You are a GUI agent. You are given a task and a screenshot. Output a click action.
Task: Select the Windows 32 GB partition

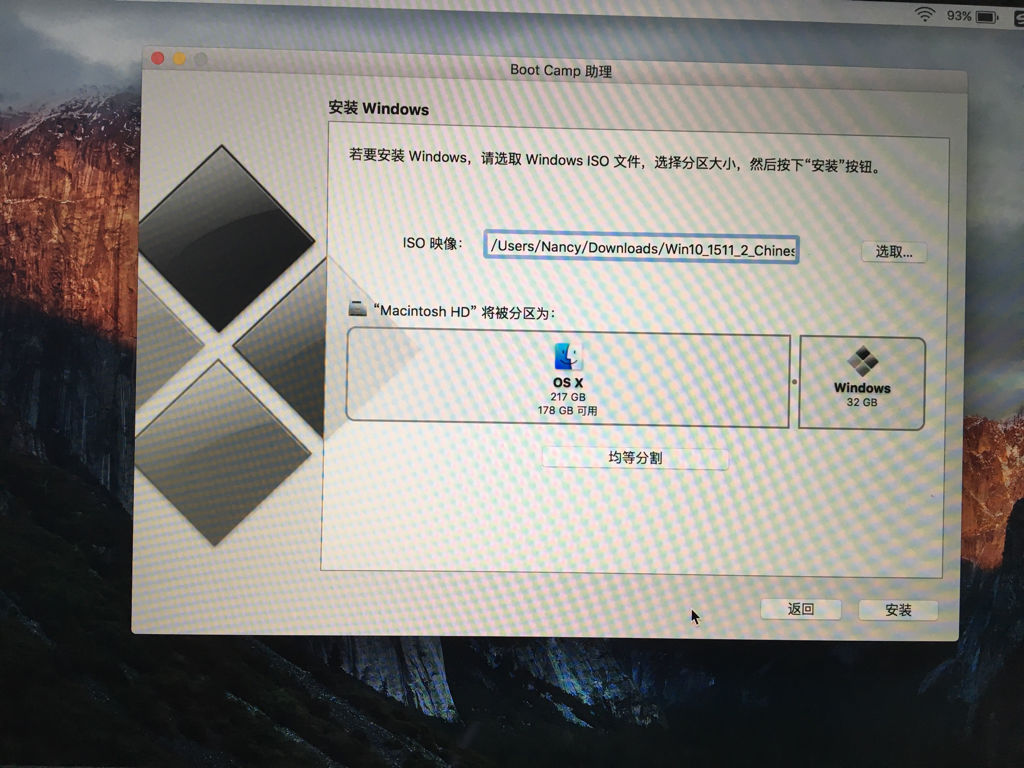point(862,383)
